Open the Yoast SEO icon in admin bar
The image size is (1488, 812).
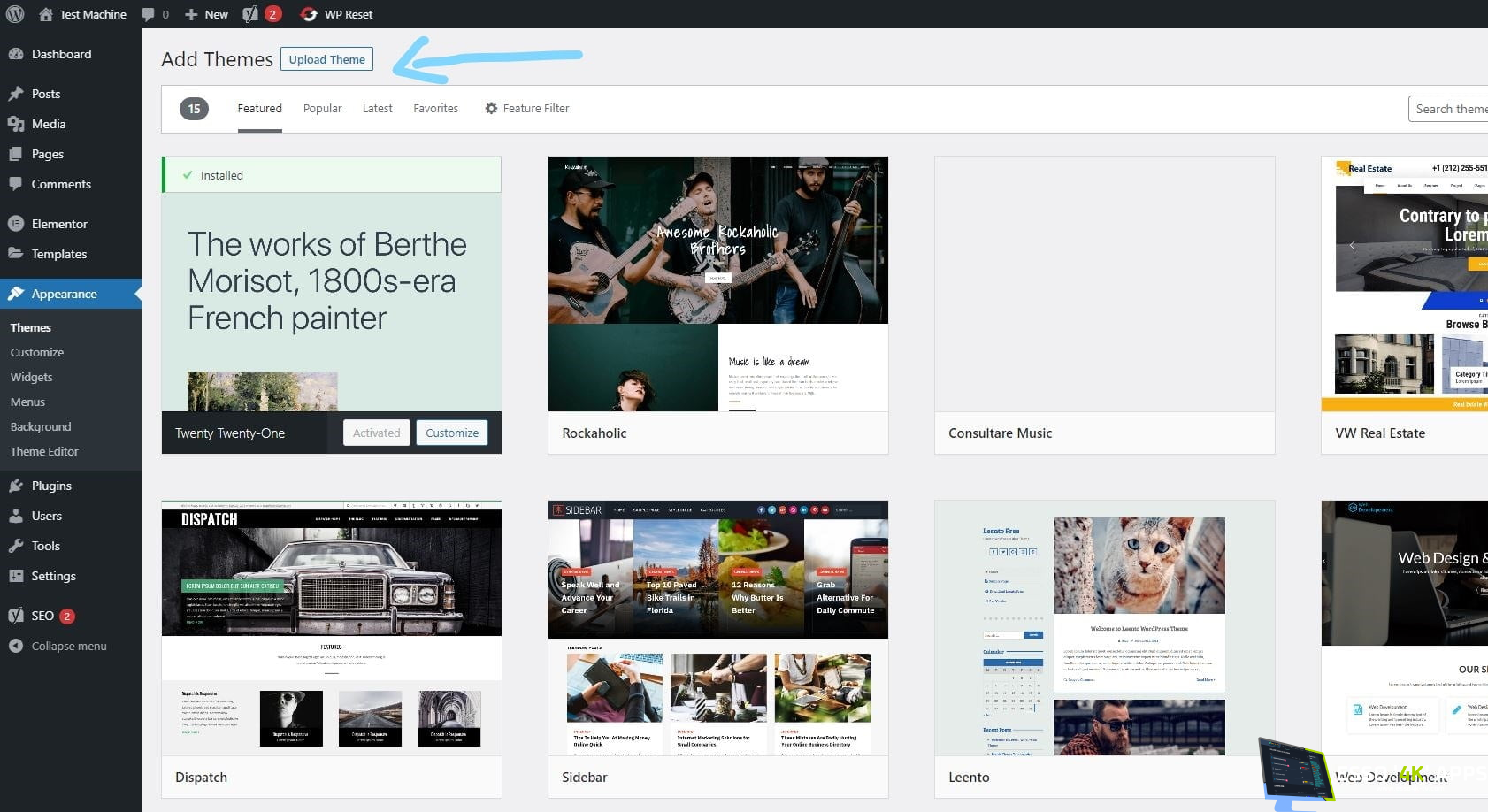[x=251, y=14]
